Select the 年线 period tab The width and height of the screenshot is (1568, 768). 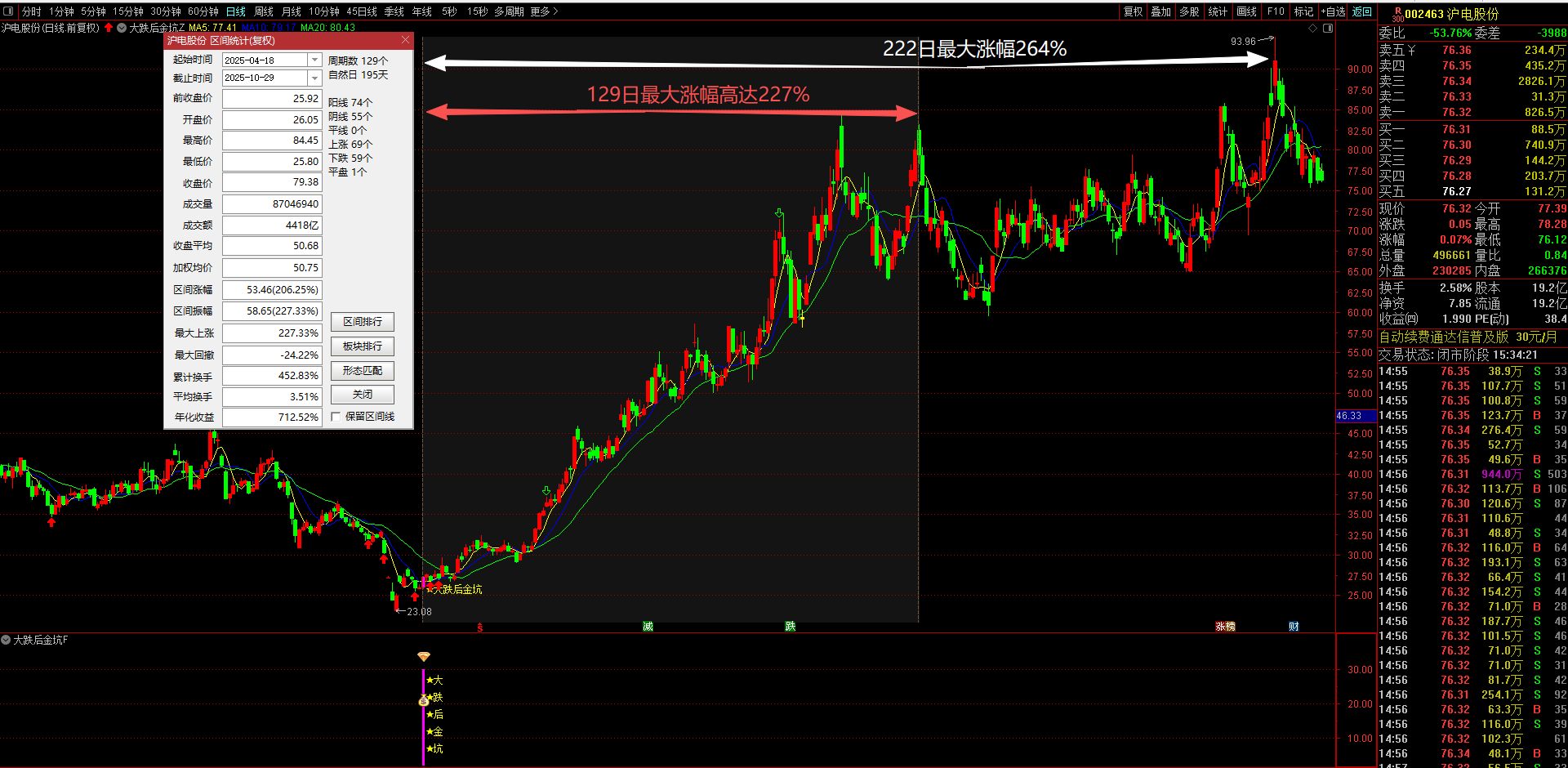tap(422, 11)
